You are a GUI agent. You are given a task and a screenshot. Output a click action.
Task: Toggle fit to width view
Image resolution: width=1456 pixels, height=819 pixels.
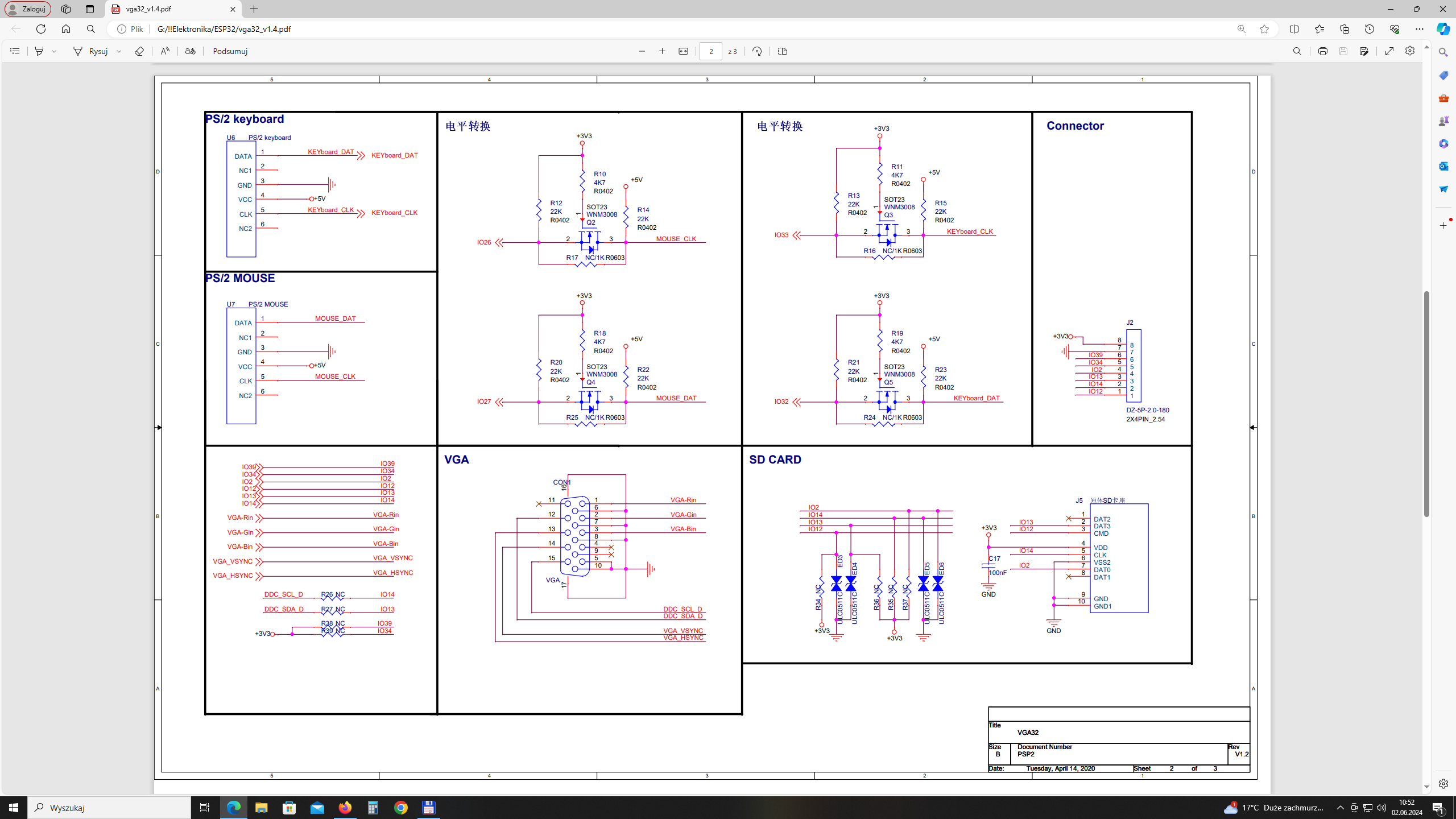(683, 51)
